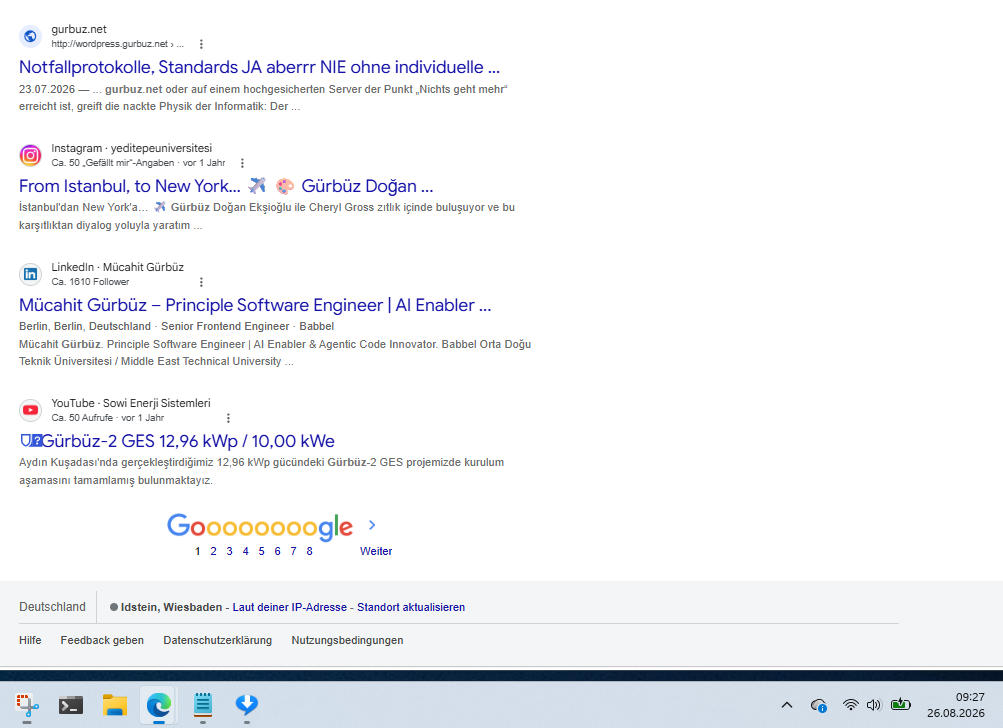
Task: Open Mücahit Gürbüz Principle Software Engineer result
Action: click(255, 305)
